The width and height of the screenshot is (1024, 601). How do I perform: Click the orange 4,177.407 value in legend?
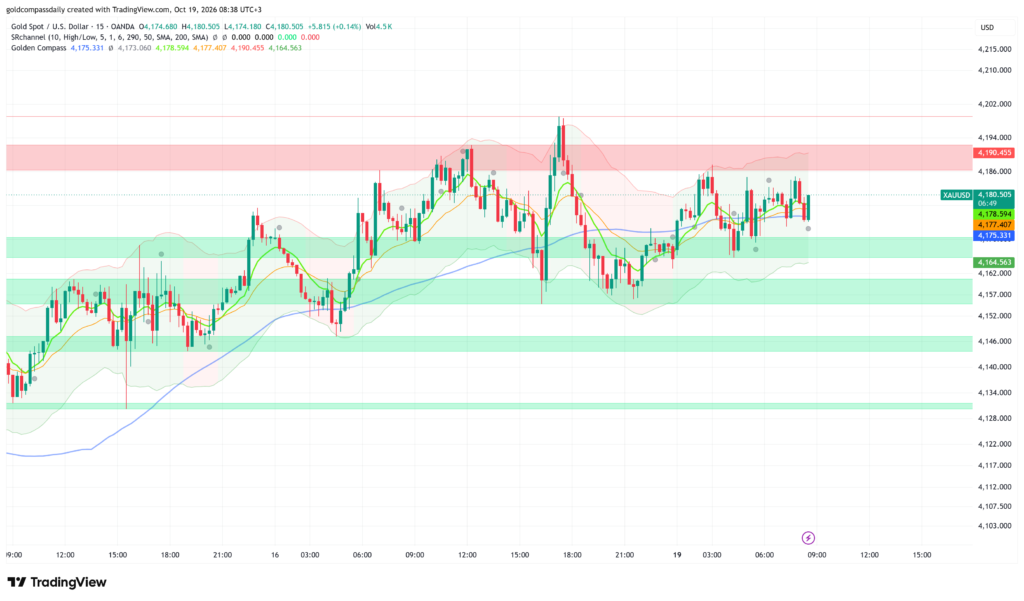click(210, 48)
